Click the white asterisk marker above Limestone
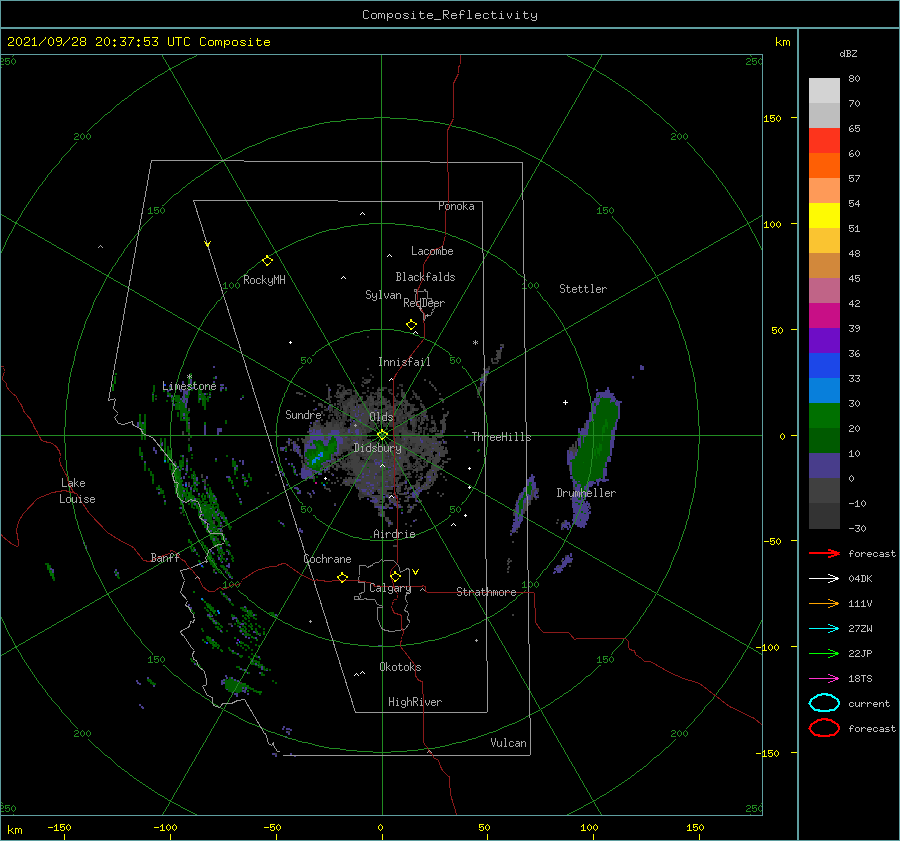This screenshot has width=900, height=841. coord(189,377)
